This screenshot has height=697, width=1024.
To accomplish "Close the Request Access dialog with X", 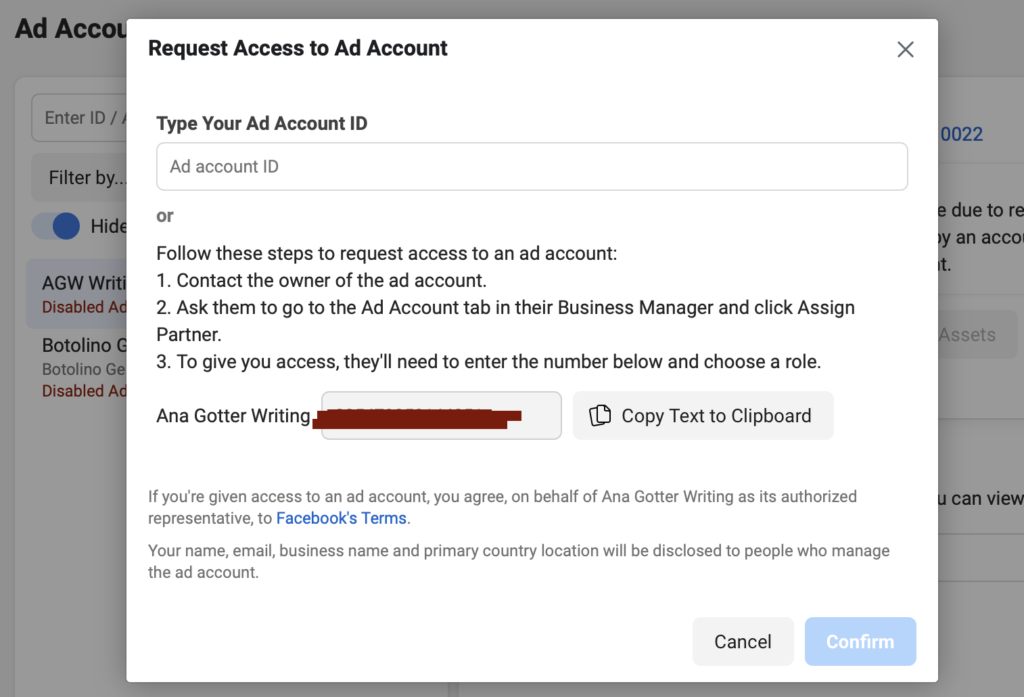I will (905, 49).
